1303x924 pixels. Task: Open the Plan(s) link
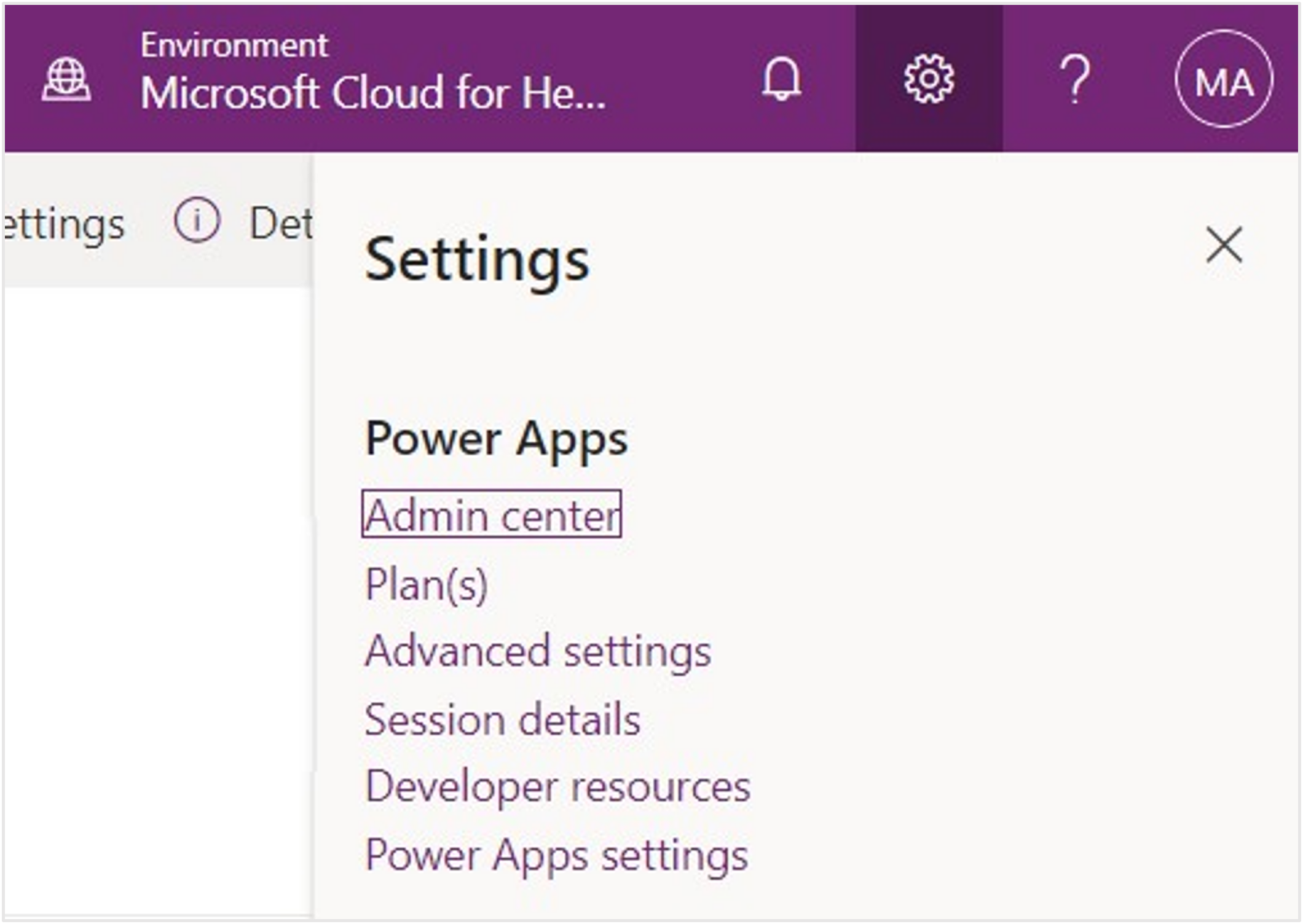coord(427,584)
